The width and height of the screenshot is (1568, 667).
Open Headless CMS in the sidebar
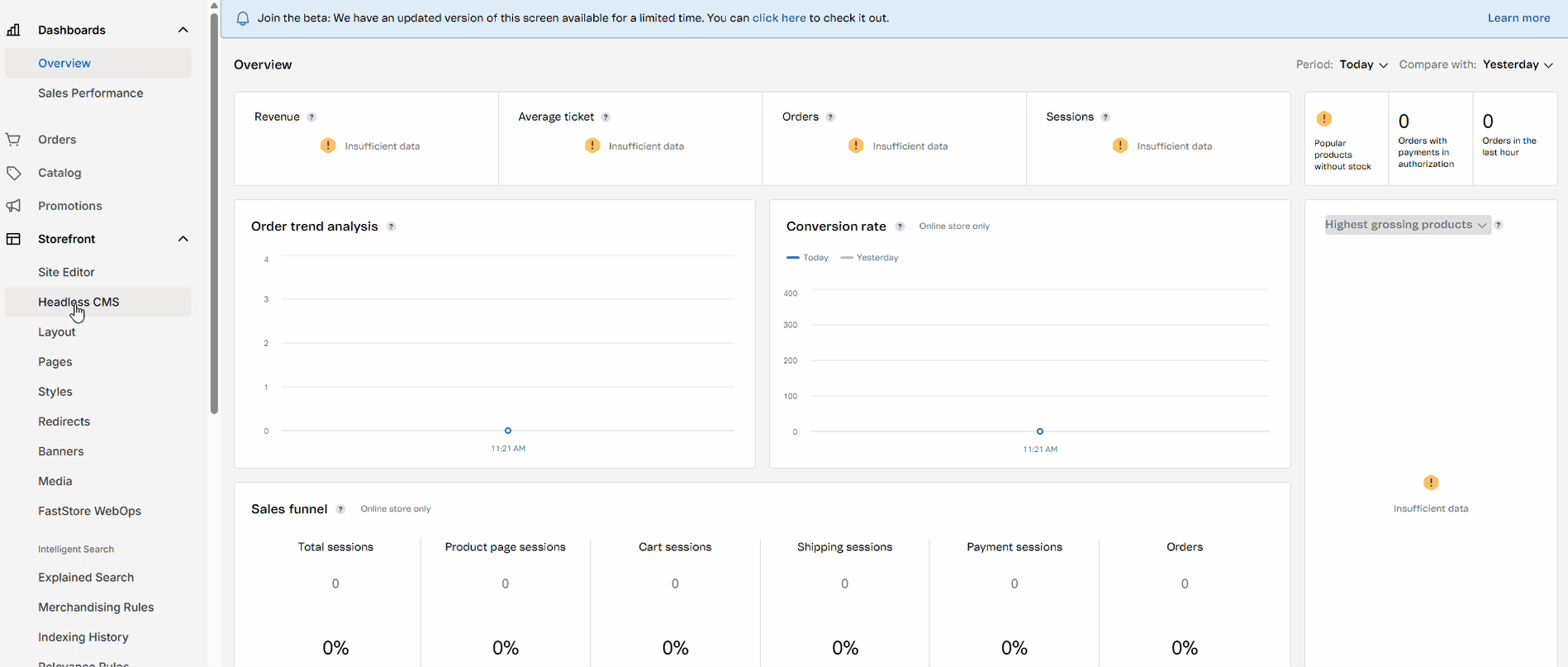[x=78, y=302]
